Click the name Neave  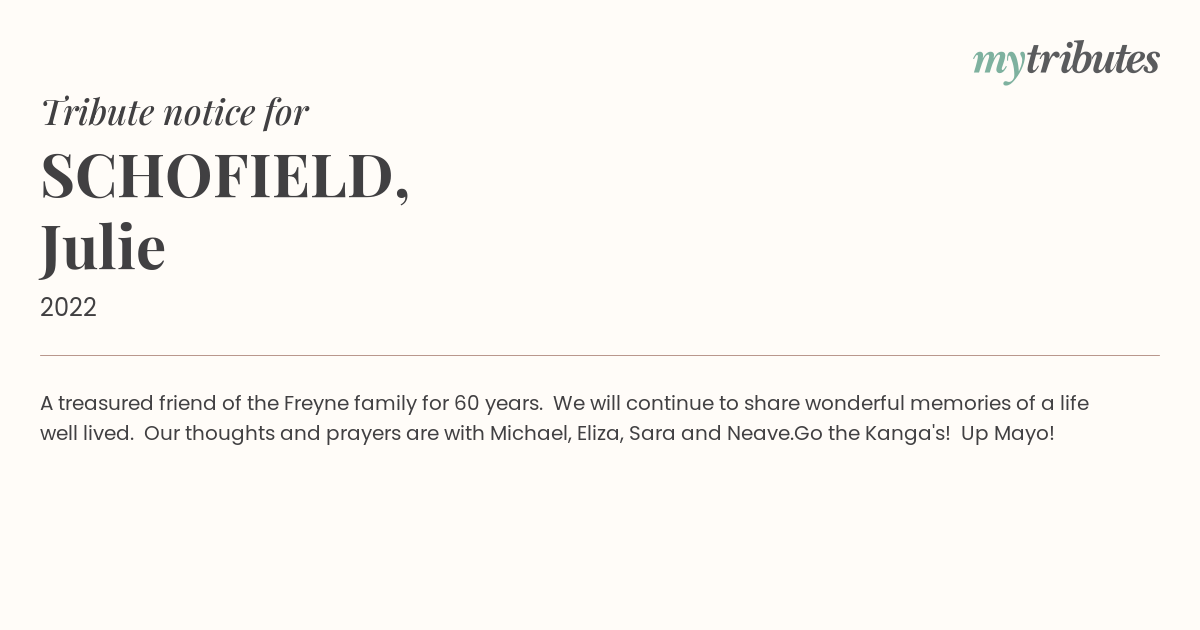tap(760, 433)
